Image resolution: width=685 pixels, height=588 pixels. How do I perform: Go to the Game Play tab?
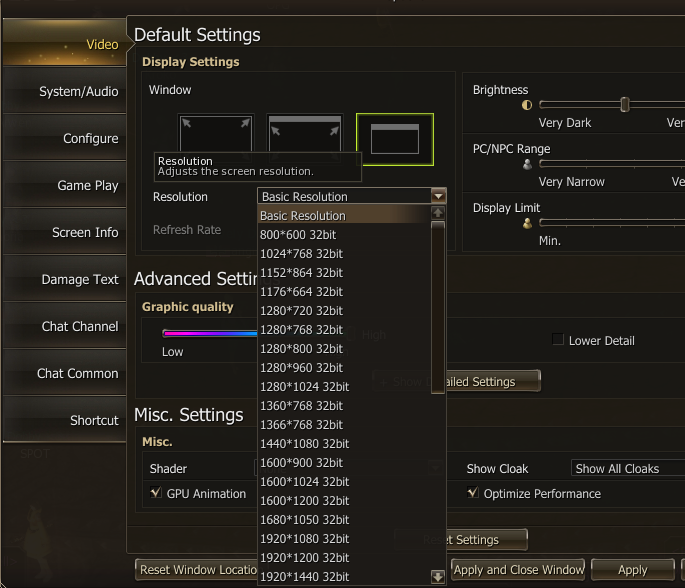point(65,185)
